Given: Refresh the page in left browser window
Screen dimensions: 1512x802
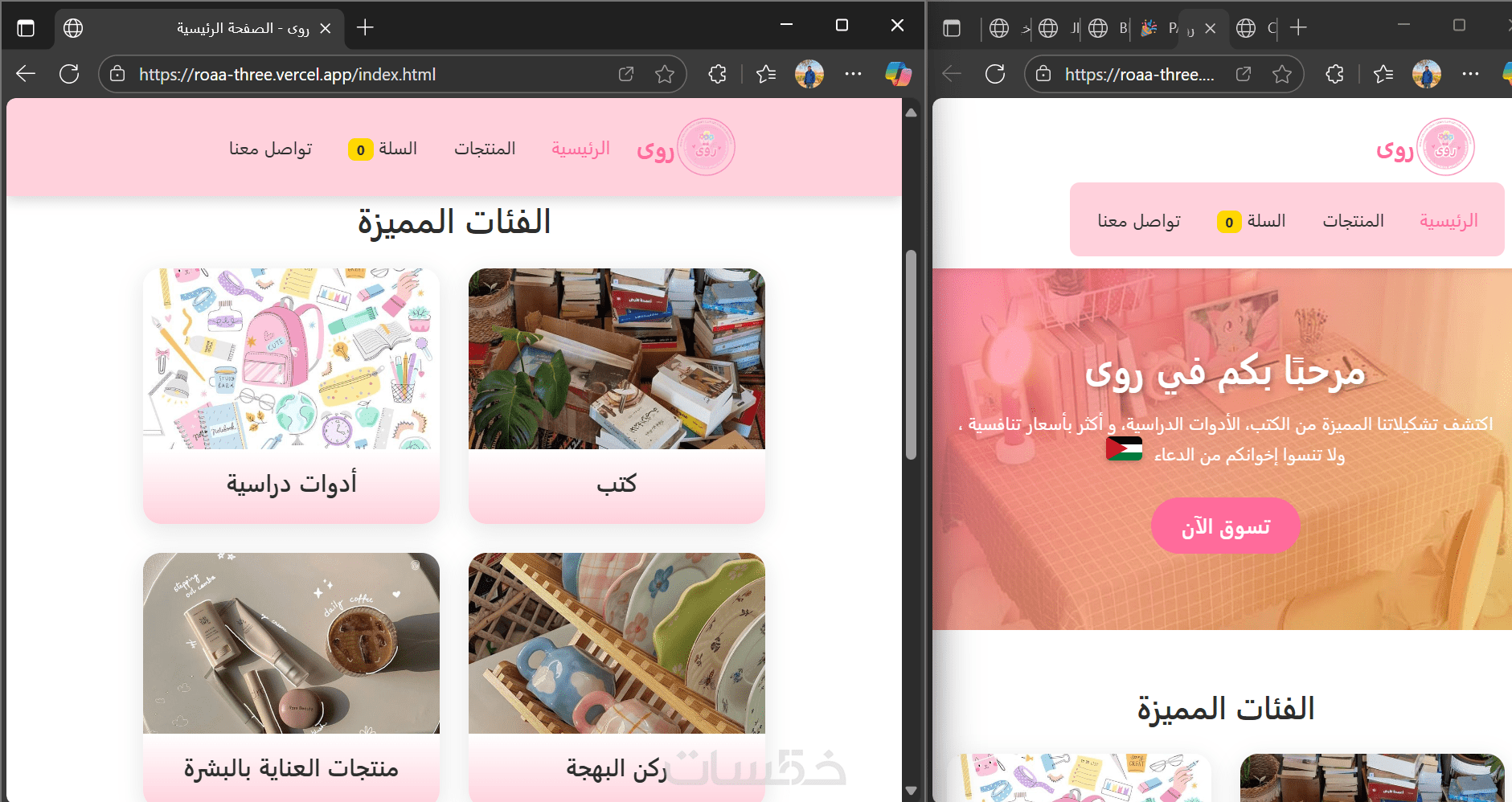Looking at the screenshot, I should coord(70,74).
